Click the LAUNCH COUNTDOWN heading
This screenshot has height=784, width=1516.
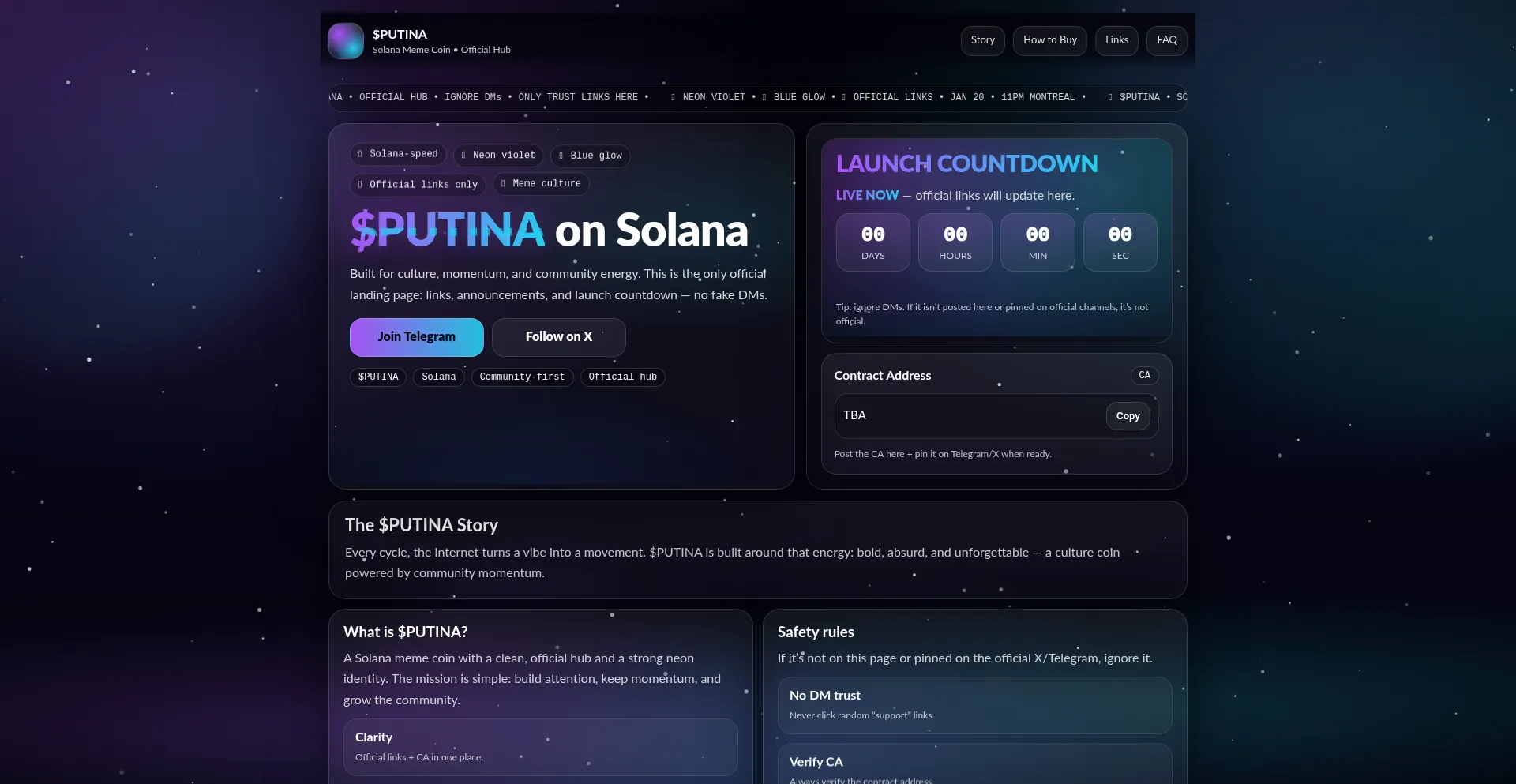(x=966, y=163)
